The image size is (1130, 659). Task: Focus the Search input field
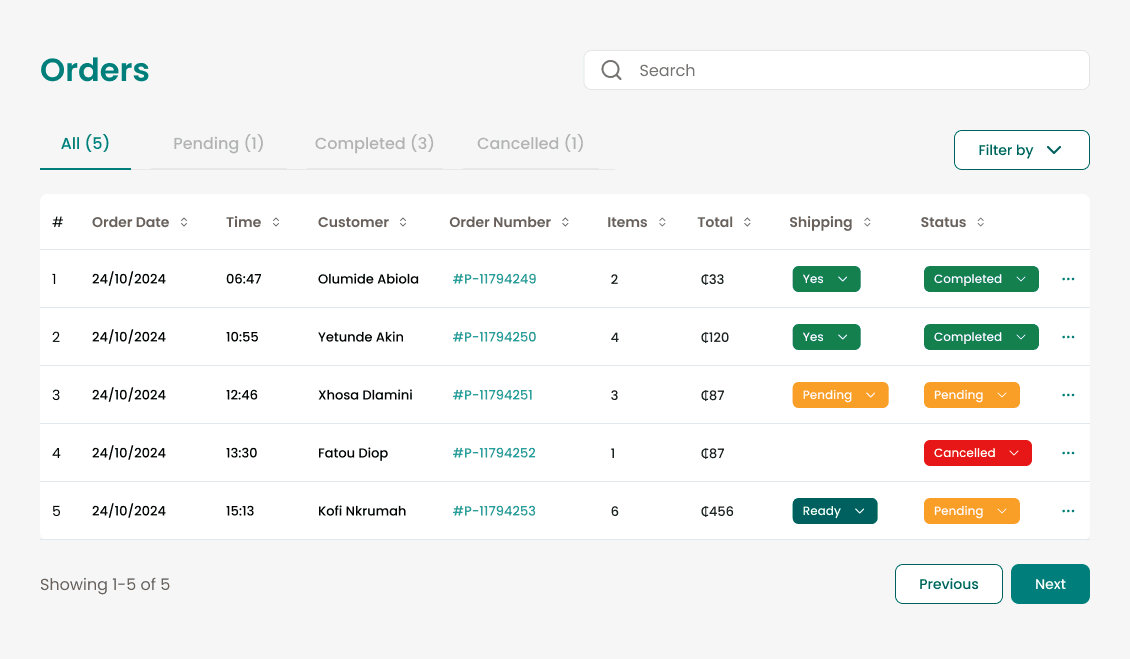click(836, 70)
